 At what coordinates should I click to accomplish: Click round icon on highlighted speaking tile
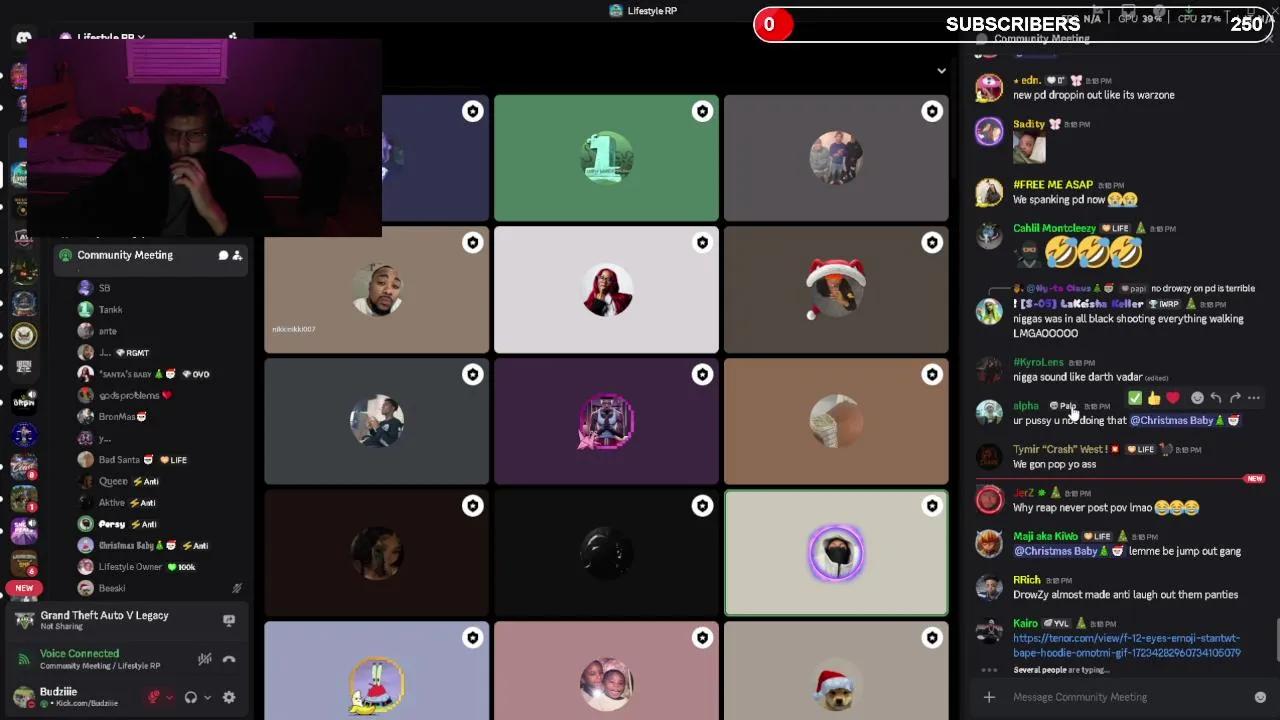pos(932,506)
